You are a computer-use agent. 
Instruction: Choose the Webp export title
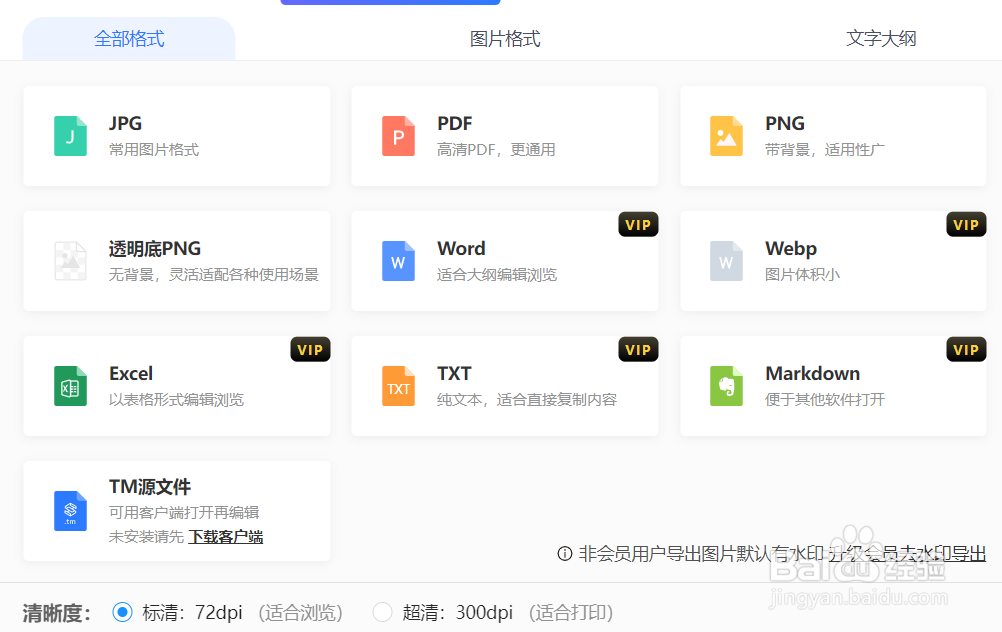[x=791, y=249]
